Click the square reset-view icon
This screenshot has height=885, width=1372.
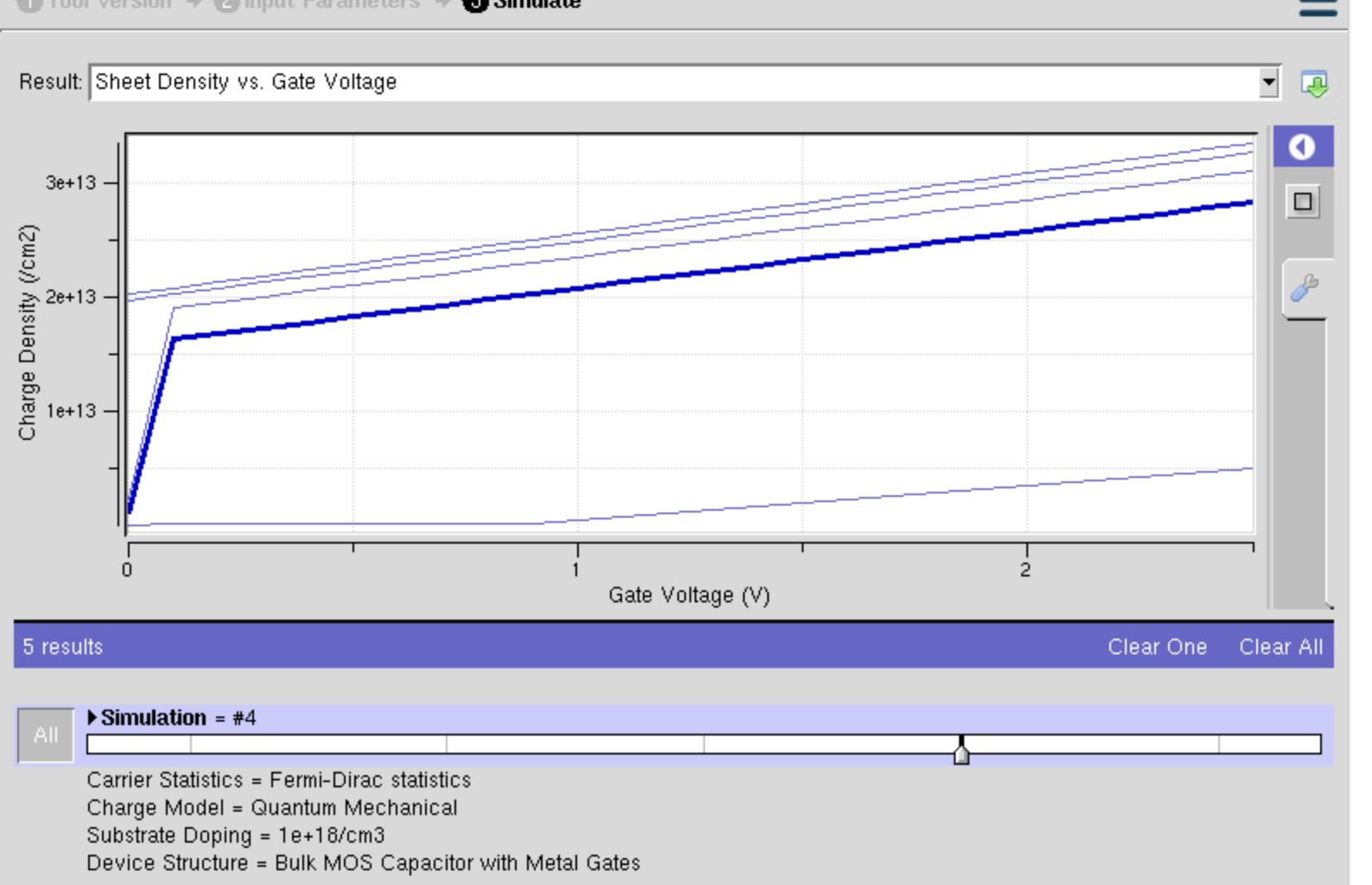1303,202
